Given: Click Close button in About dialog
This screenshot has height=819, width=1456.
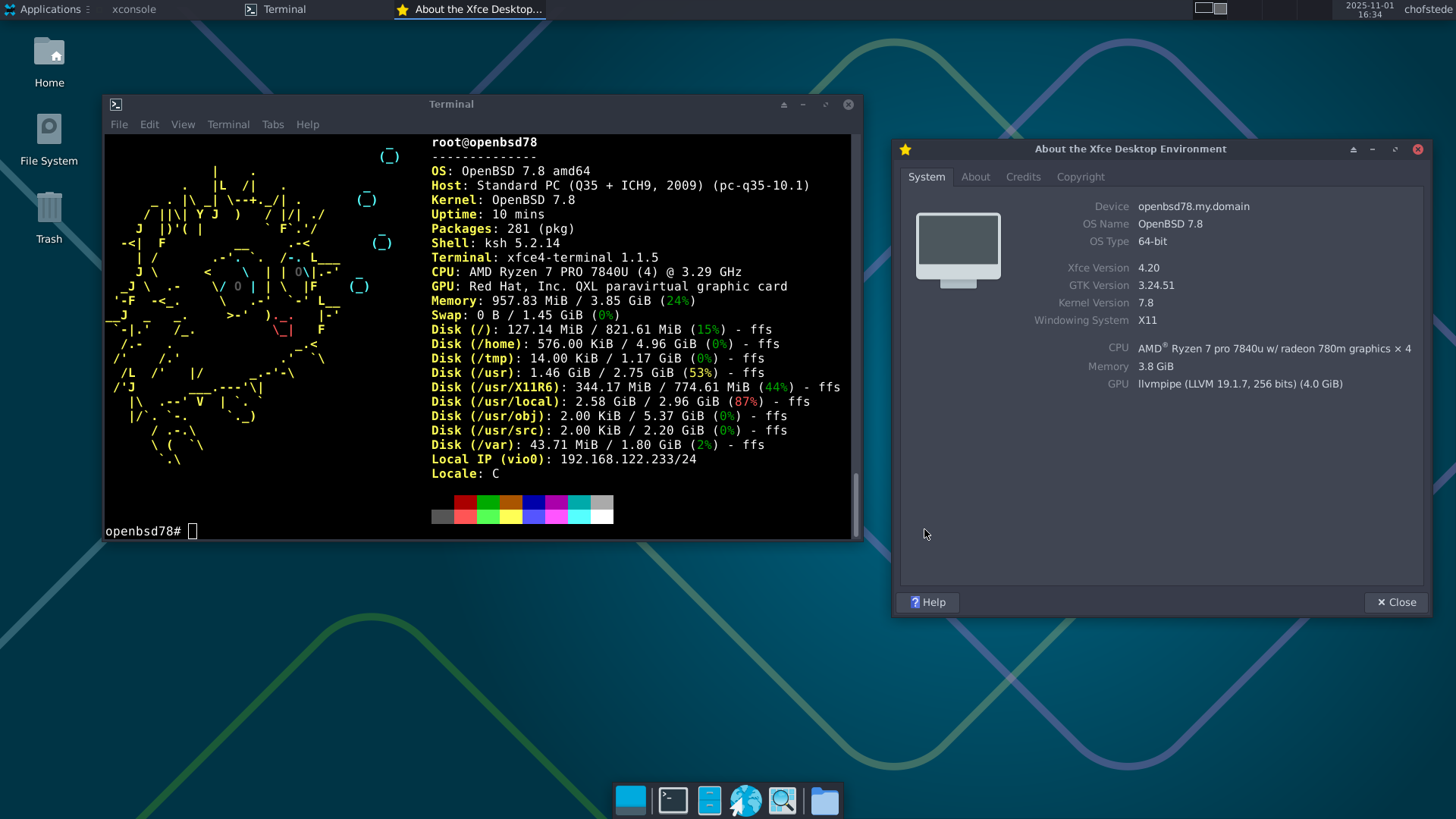Looking at the screenshot, I should (1396, 602).
